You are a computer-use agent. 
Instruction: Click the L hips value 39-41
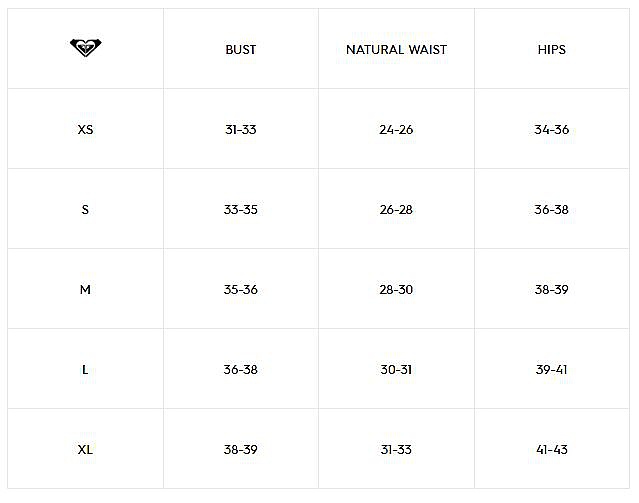point(552,370)
